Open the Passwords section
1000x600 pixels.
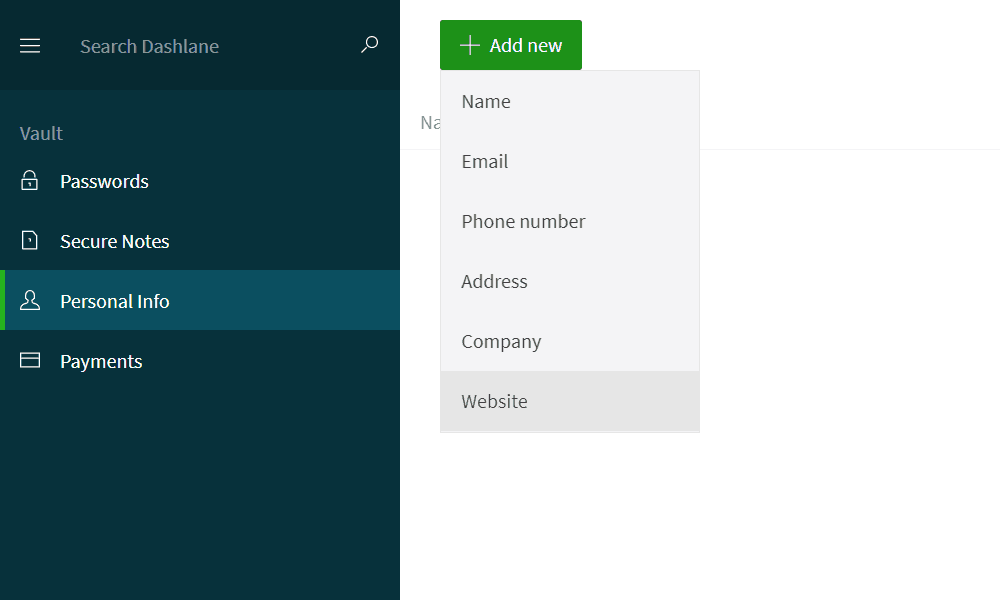coord(200,181)
